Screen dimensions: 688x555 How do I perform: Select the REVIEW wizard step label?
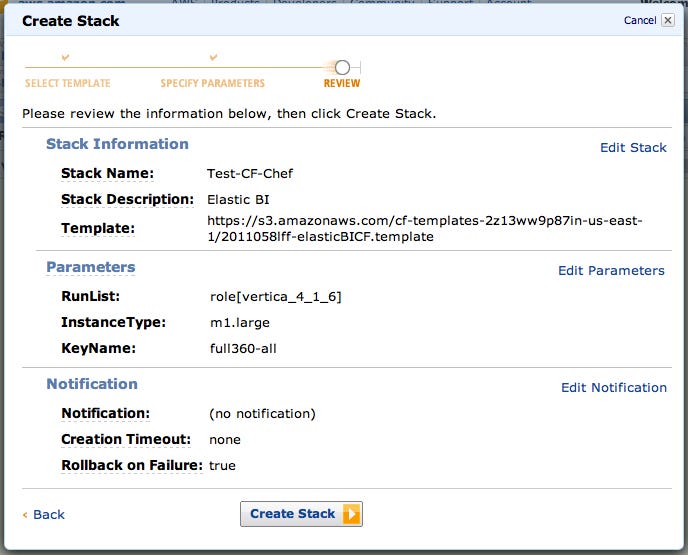tap(342, 84)
